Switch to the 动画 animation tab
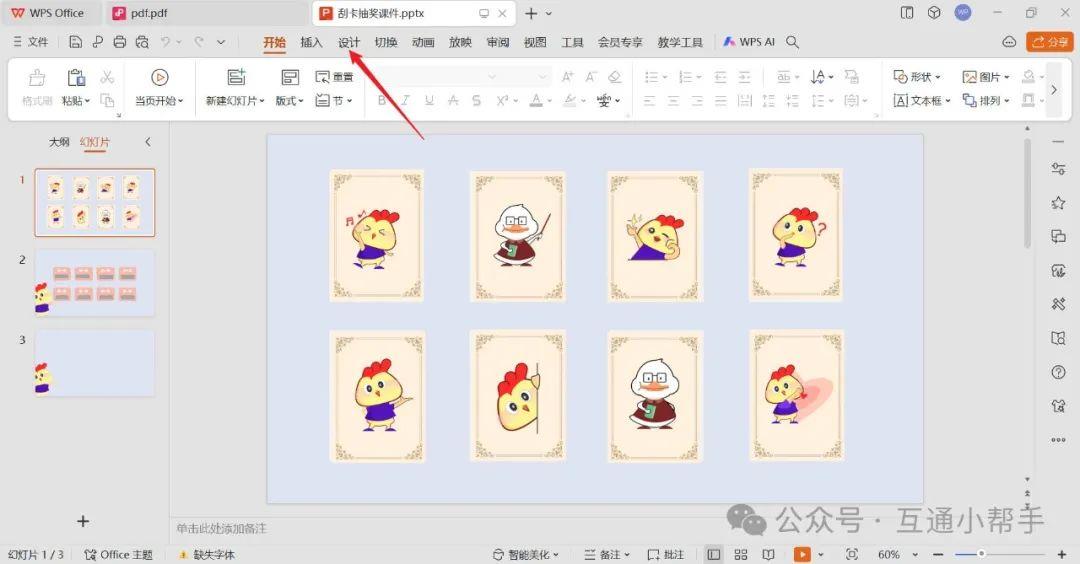1080x564 pixels. tap(423, 42)
